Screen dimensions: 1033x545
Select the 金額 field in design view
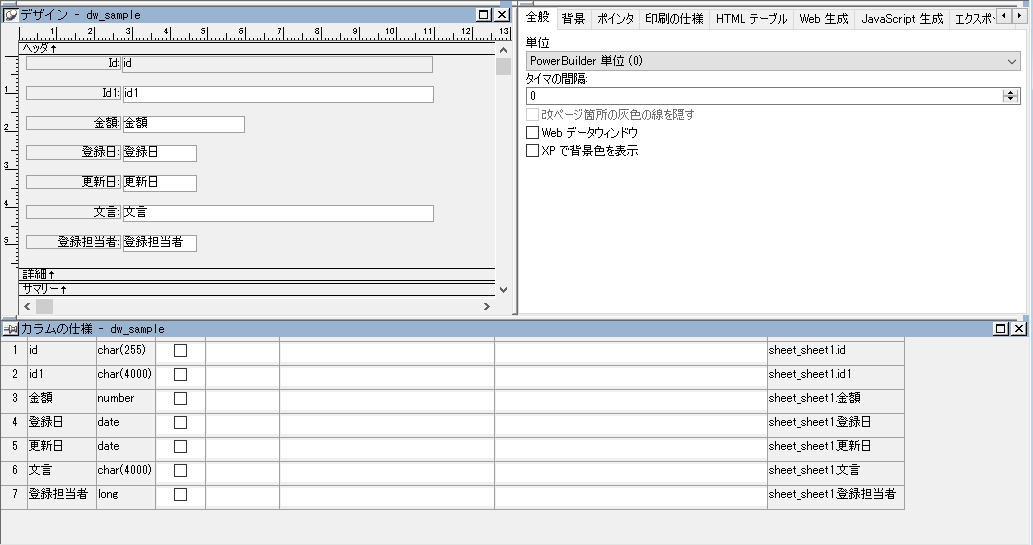click(183, 124)
